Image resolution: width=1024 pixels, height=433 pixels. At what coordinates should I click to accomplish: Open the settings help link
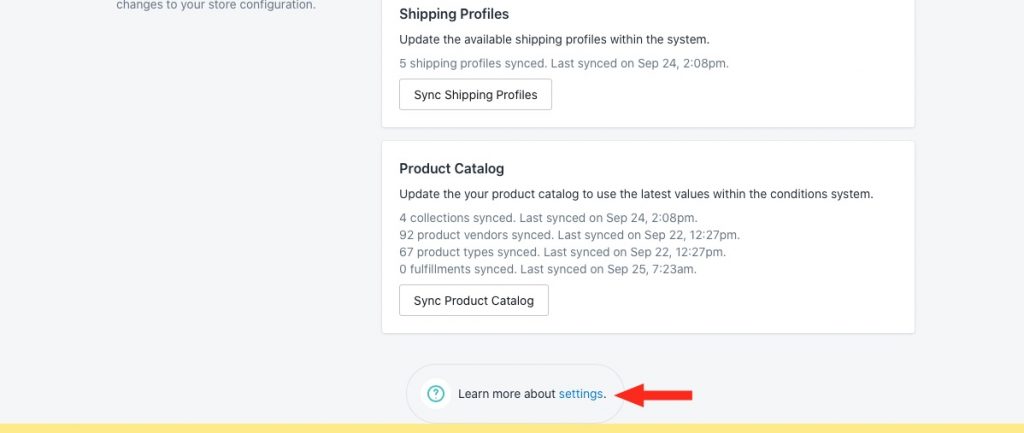(x=581, y=394)
